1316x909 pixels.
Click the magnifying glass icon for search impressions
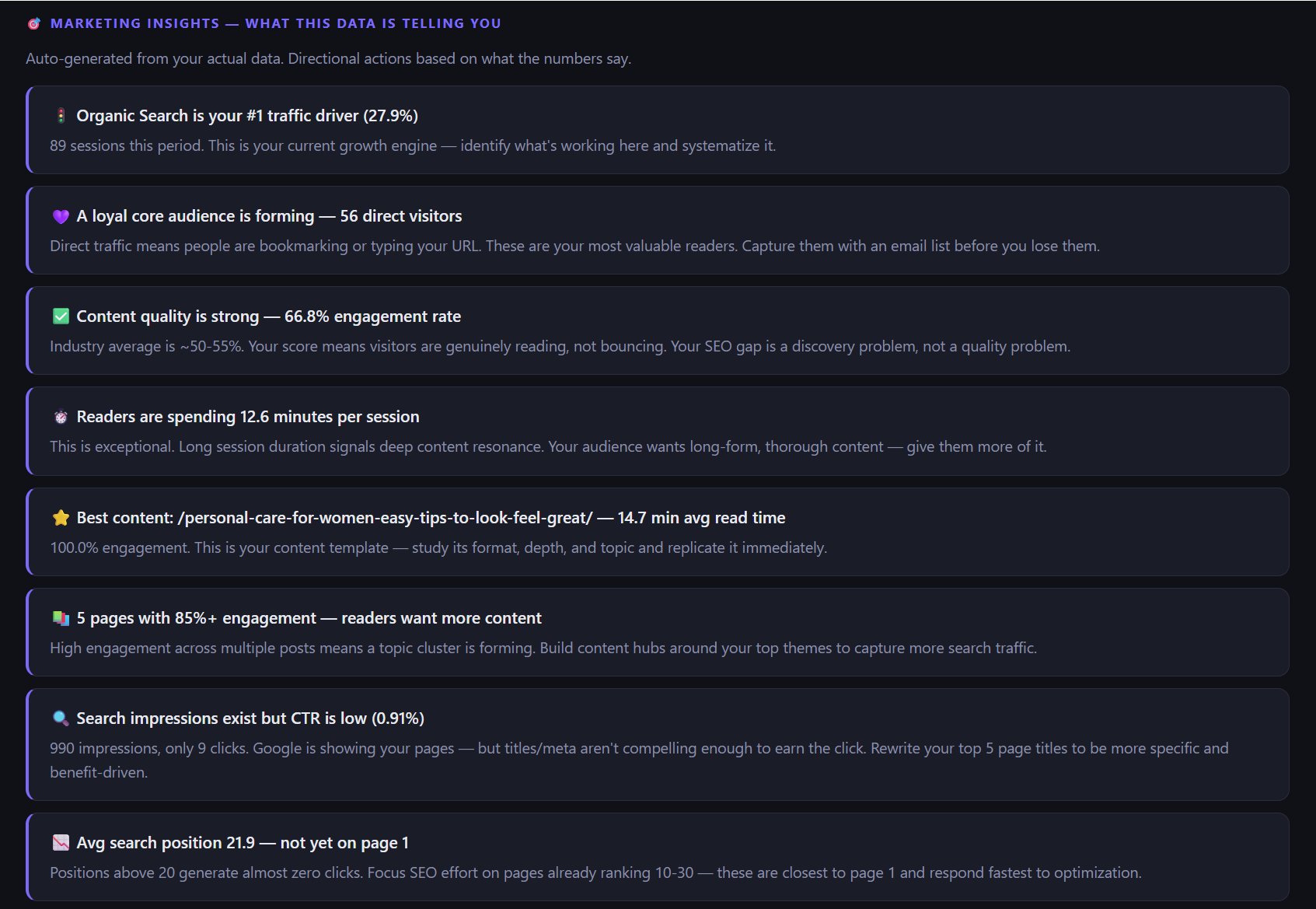[x=61, y=718]
